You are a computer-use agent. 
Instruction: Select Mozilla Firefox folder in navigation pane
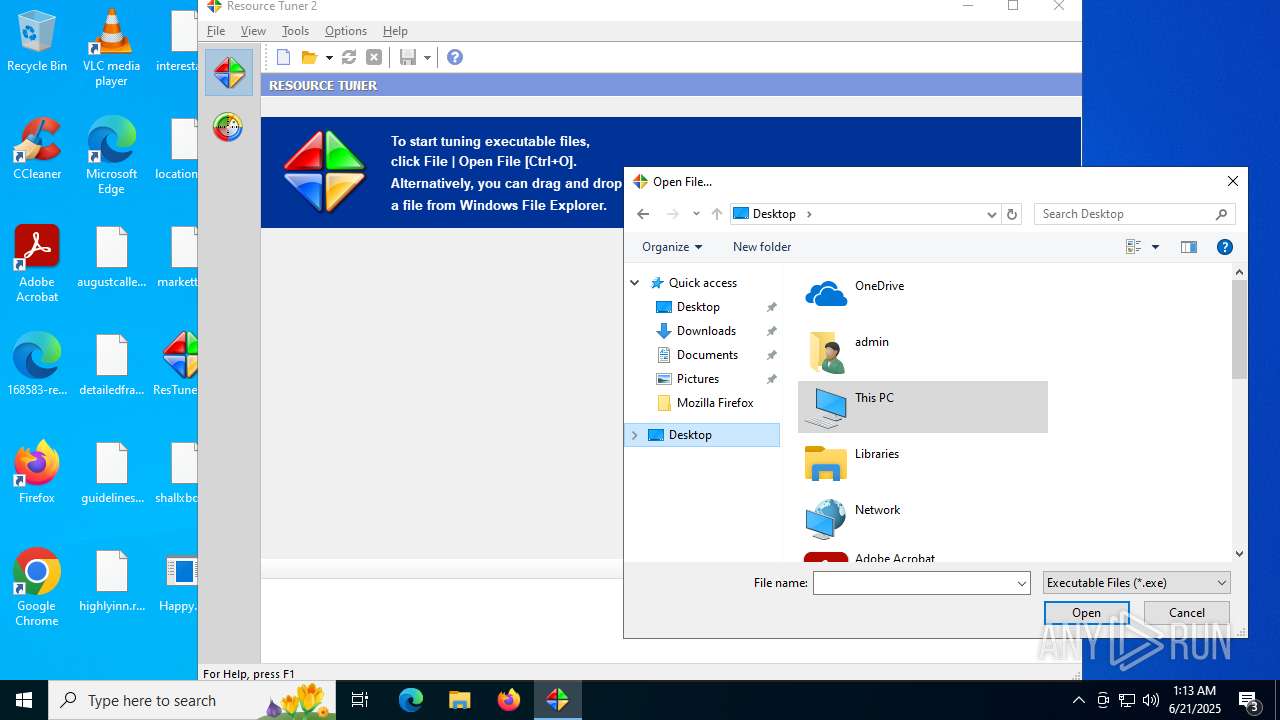click(x=715, y=403)
